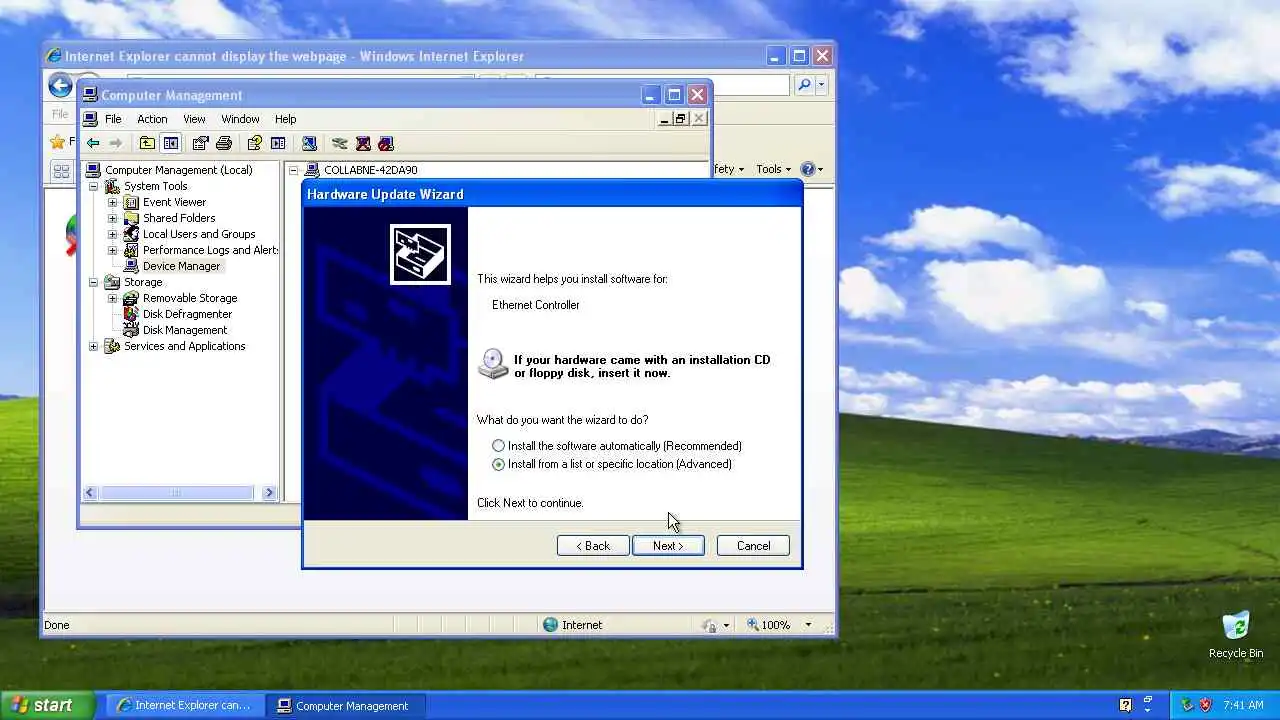The image size is (1280, 720).
Task: Toggle the Show/Hide Action Pane toolbar icon
Action: pos(278,143)
